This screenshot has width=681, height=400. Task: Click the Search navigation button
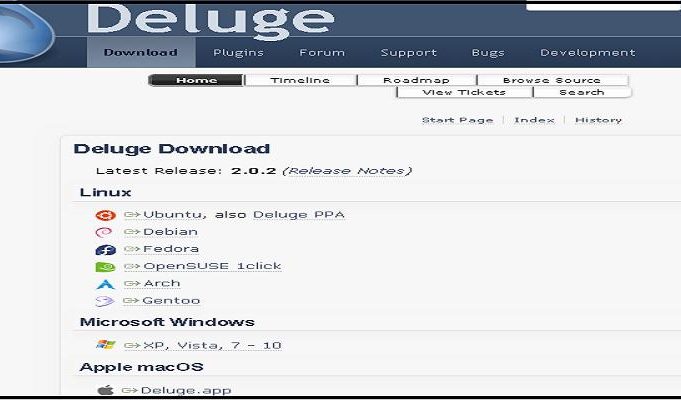582,92
